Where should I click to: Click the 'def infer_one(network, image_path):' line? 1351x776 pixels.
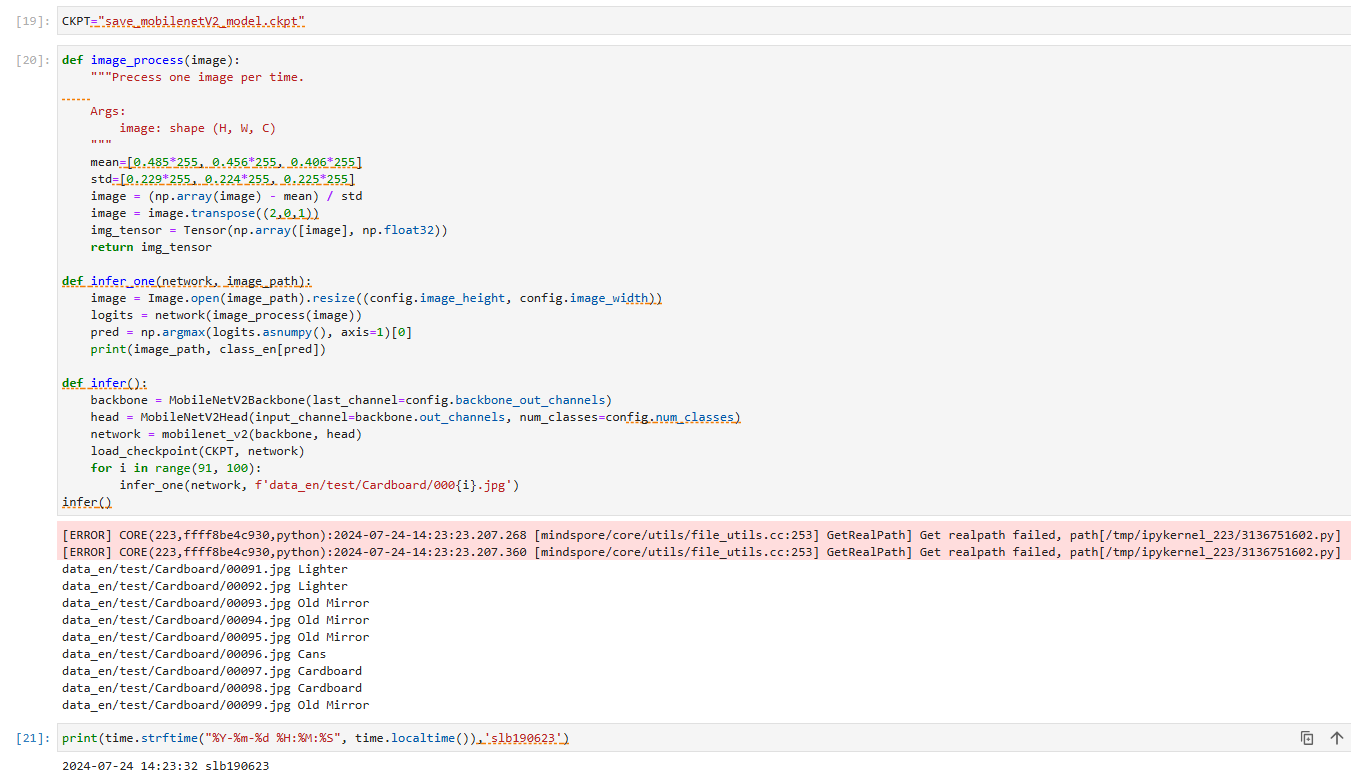[187, 281]
